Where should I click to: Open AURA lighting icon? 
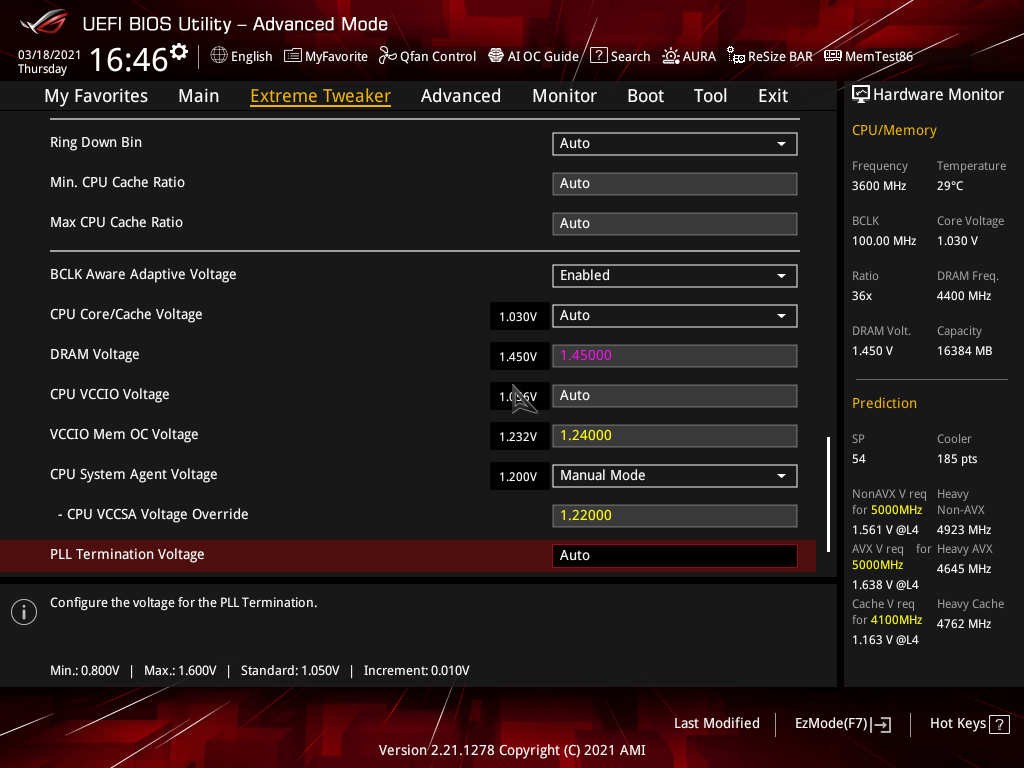(x=671, y=56)
